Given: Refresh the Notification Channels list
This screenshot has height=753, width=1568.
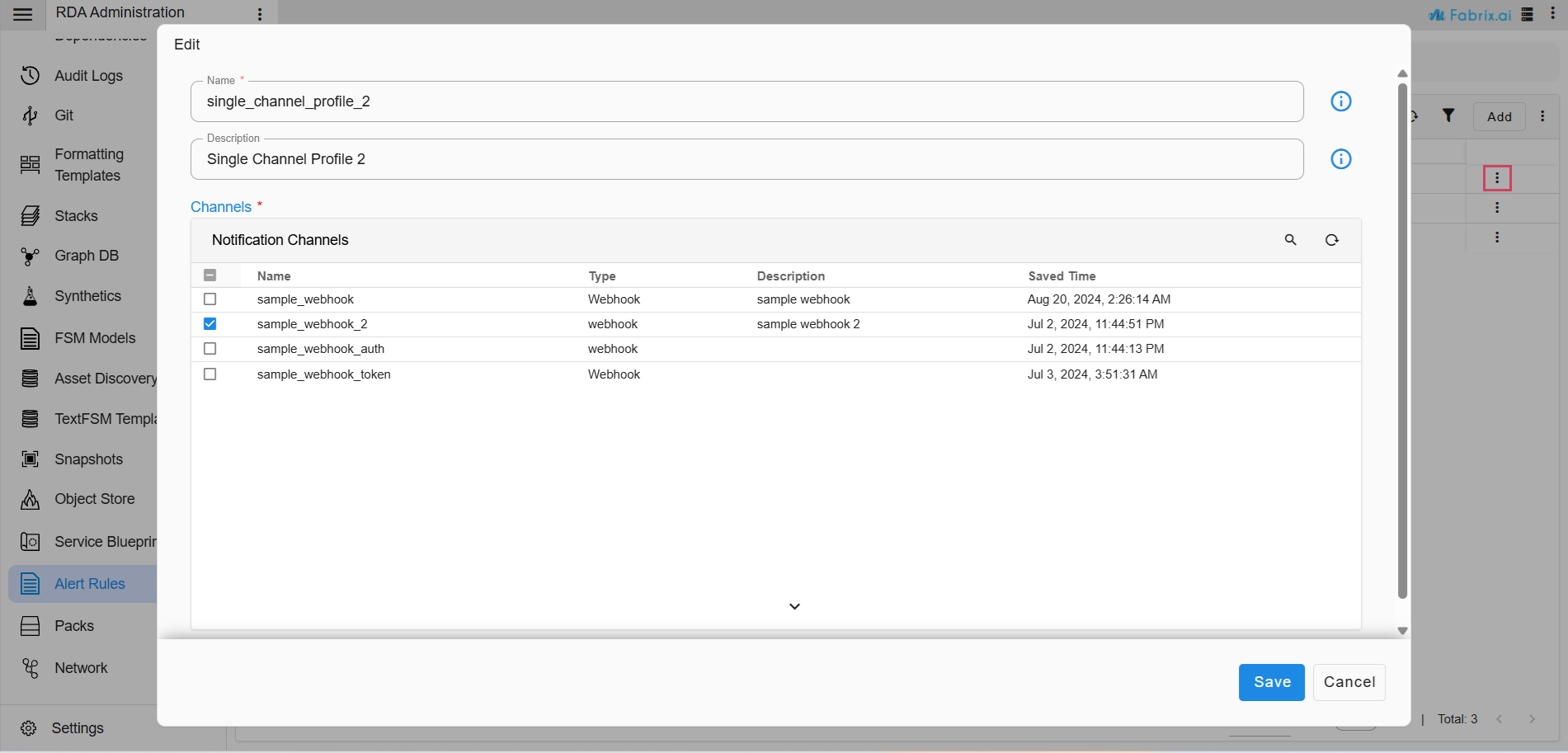Looking at the screenshot, I should pyautogui.click(x=1331, y=240).
